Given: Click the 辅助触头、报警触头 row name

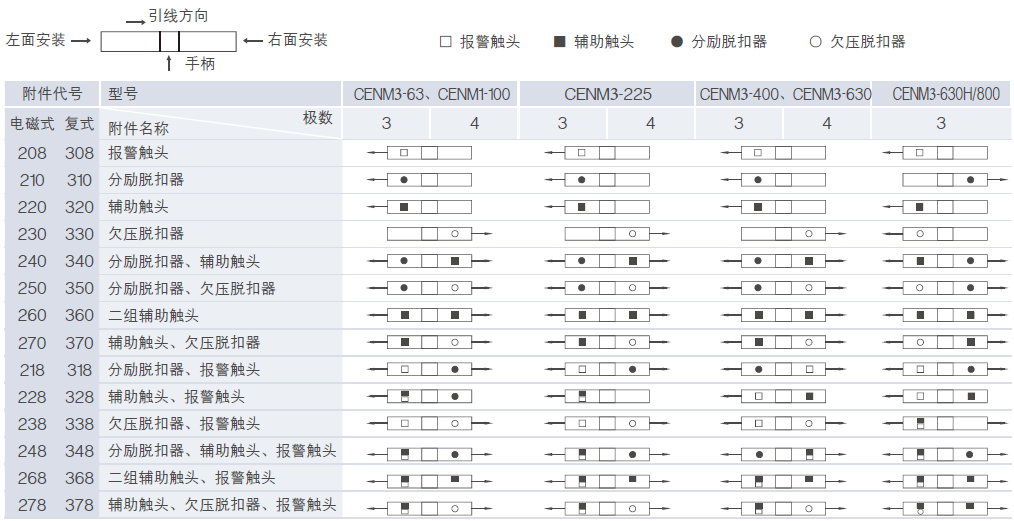Looking at the screenshot, I should click(177, 396).
